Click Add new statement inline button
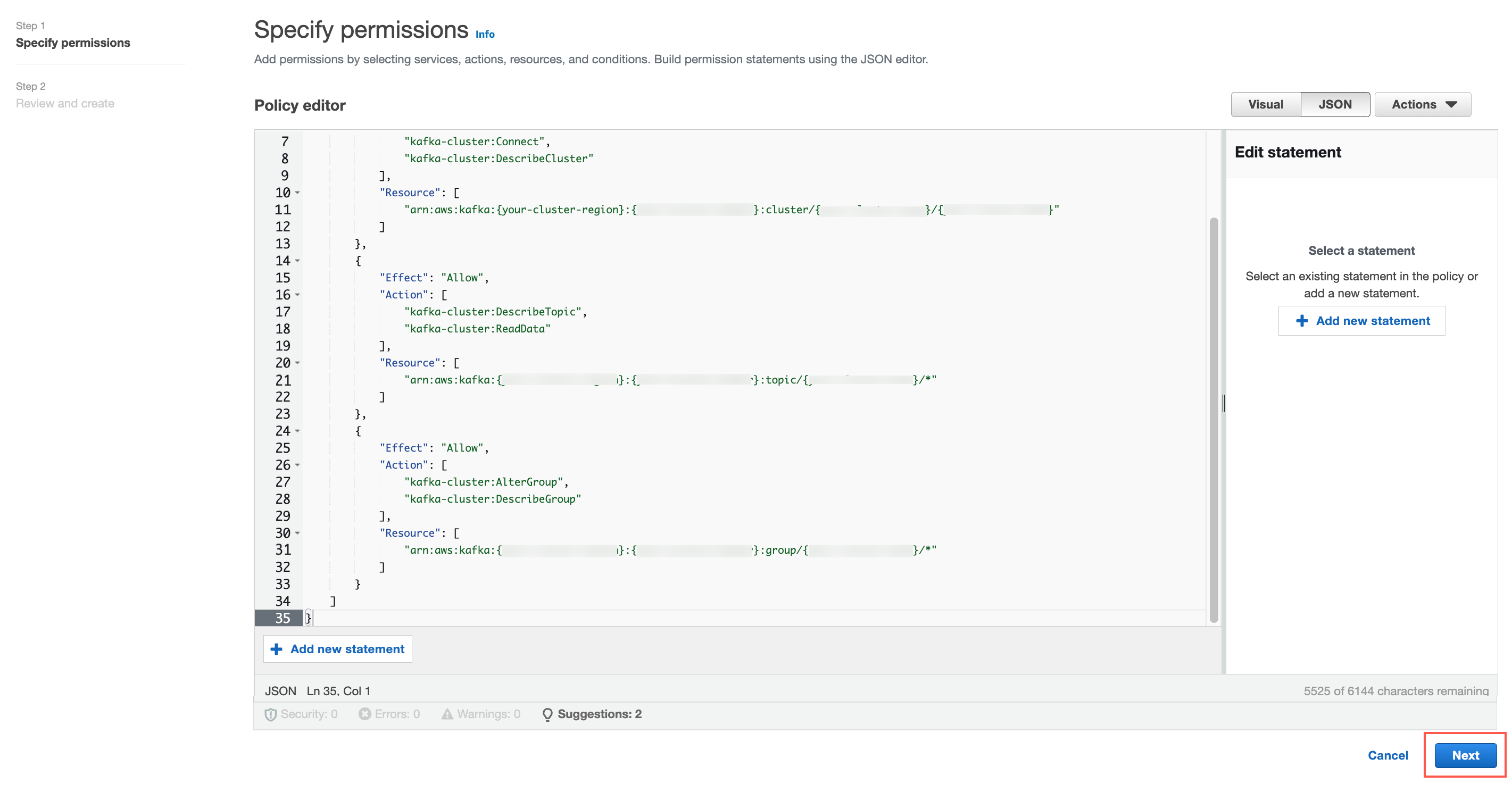Viewport: 1512px width, 800px height. pyautogui.click(x=337, y=649)
